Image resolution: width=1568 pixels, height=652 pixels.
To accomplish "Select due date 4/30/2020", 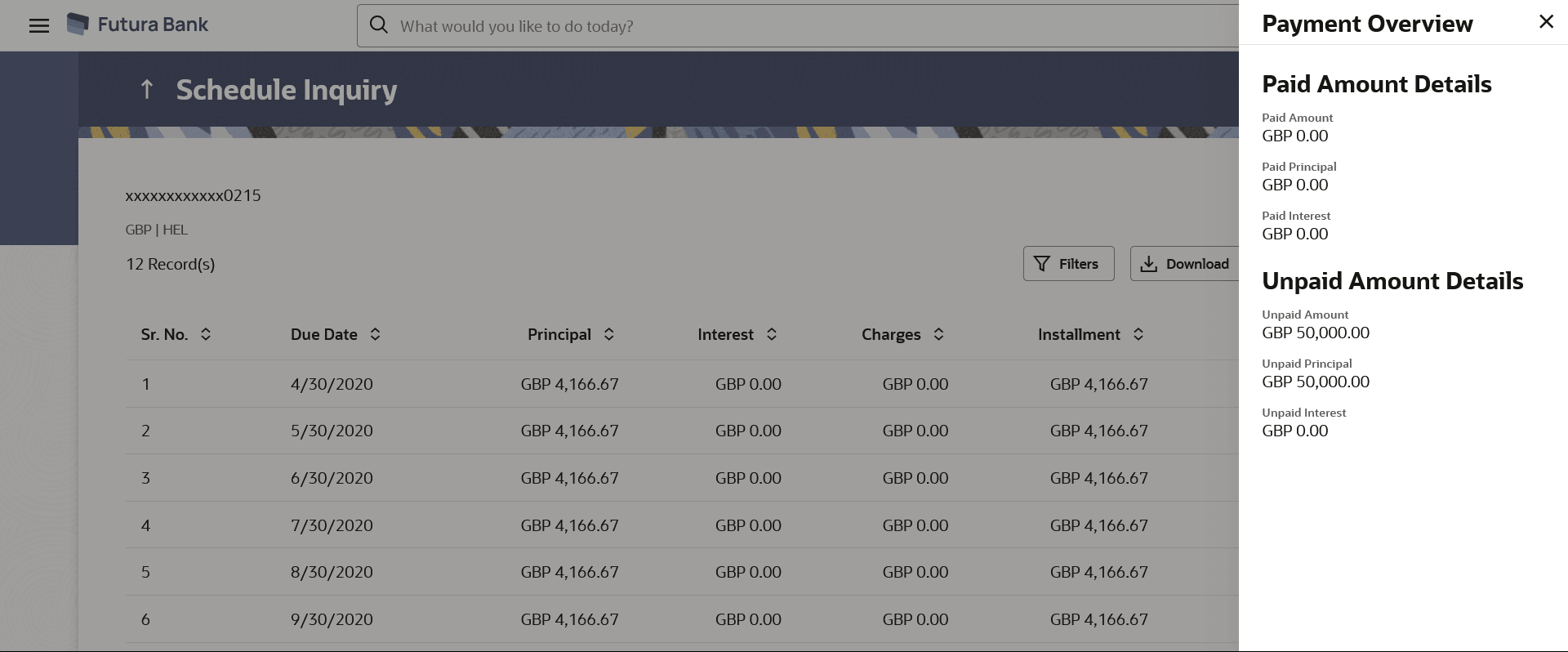I will click(x=332, y=384).
